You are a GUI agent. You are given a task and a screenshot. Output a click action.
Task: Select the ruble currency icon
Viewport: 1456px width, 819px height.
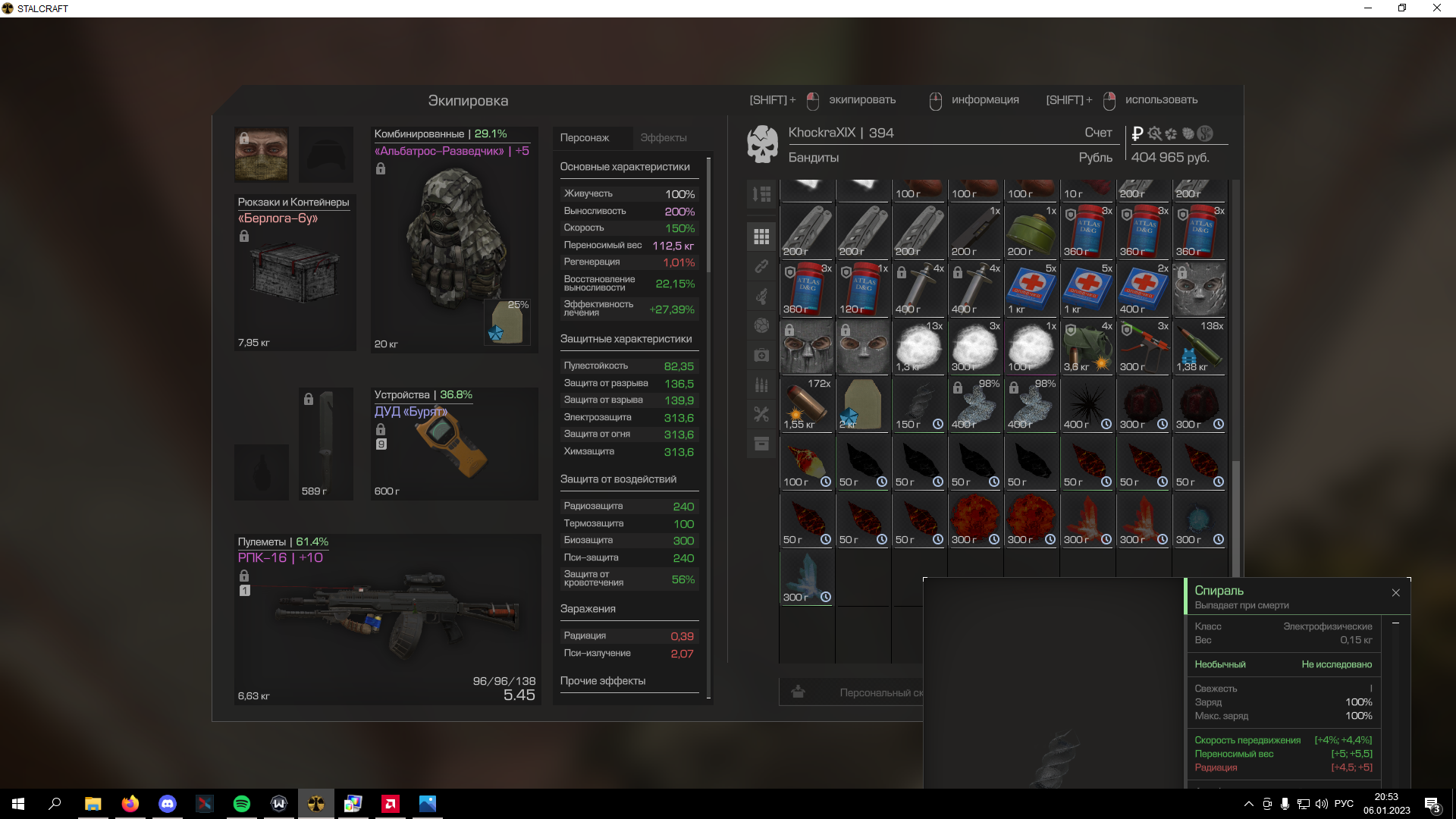pos(1137,133)
